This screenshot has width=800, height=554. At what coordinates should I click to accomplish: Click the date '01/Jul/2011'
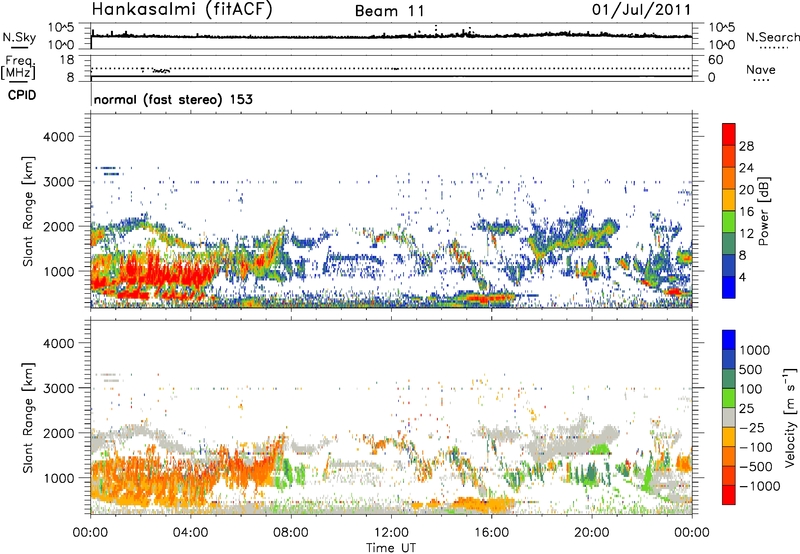641,10
